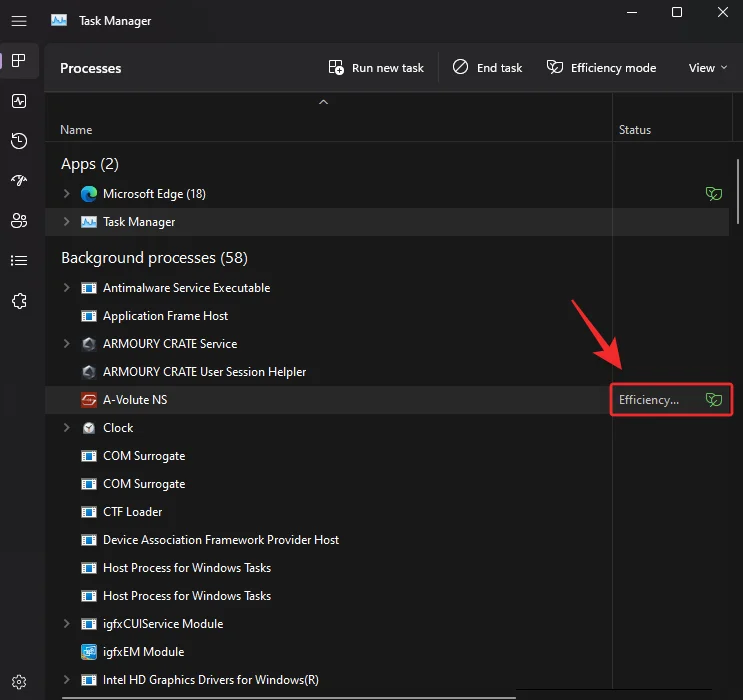Click the efficiency leaf icon on Microsoft Edge row
Viewport: 743px width, 700px height.
714,193
